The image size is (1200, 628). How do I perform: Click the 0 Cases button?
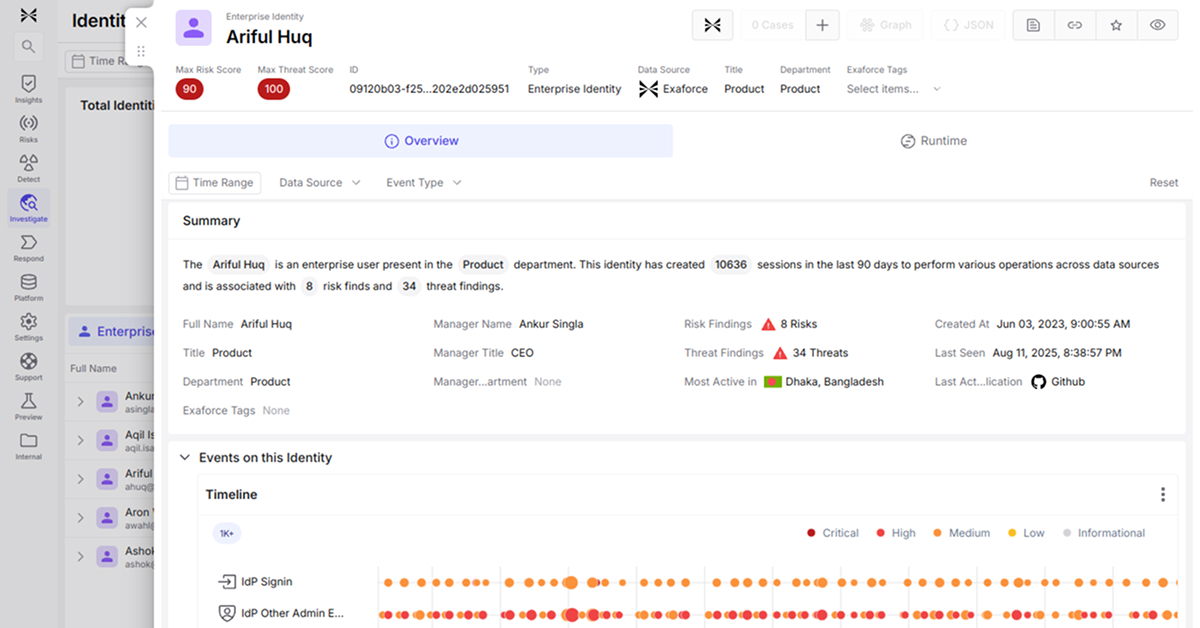[x=772, y=25]
